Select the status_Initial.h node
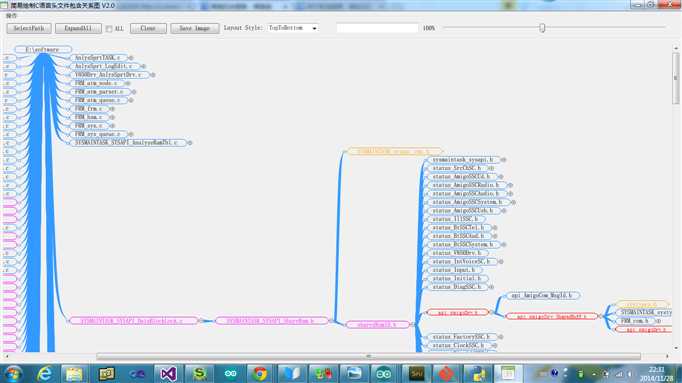The width and height of the screenshot is (682, 383). (x=457, y=278)
